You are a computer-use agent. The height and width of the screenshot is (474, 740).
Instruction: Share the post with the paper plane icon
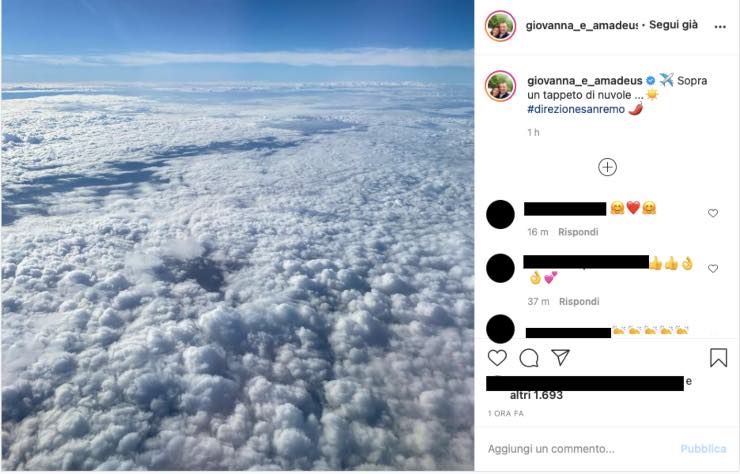coord(561,357)
